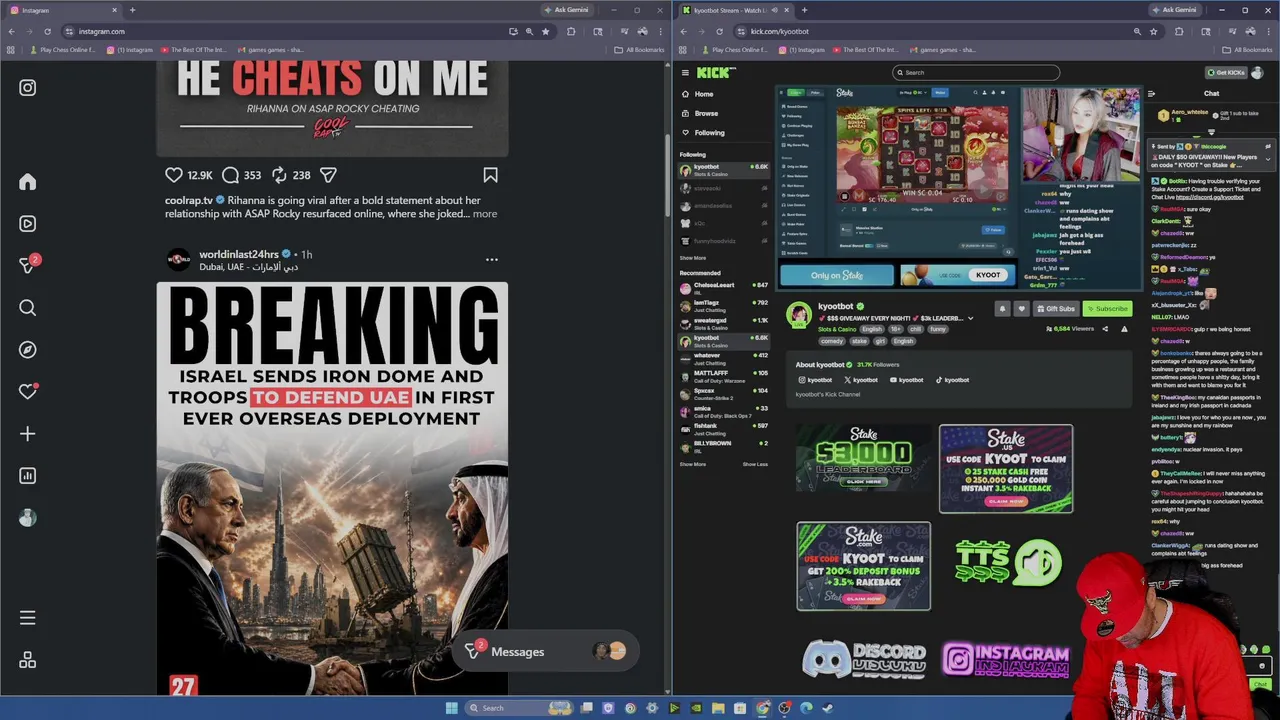The width and height of the screenshot is (1280, 720).
Task: Bookmark Instagram page with star icon
Action: point(545,31)
